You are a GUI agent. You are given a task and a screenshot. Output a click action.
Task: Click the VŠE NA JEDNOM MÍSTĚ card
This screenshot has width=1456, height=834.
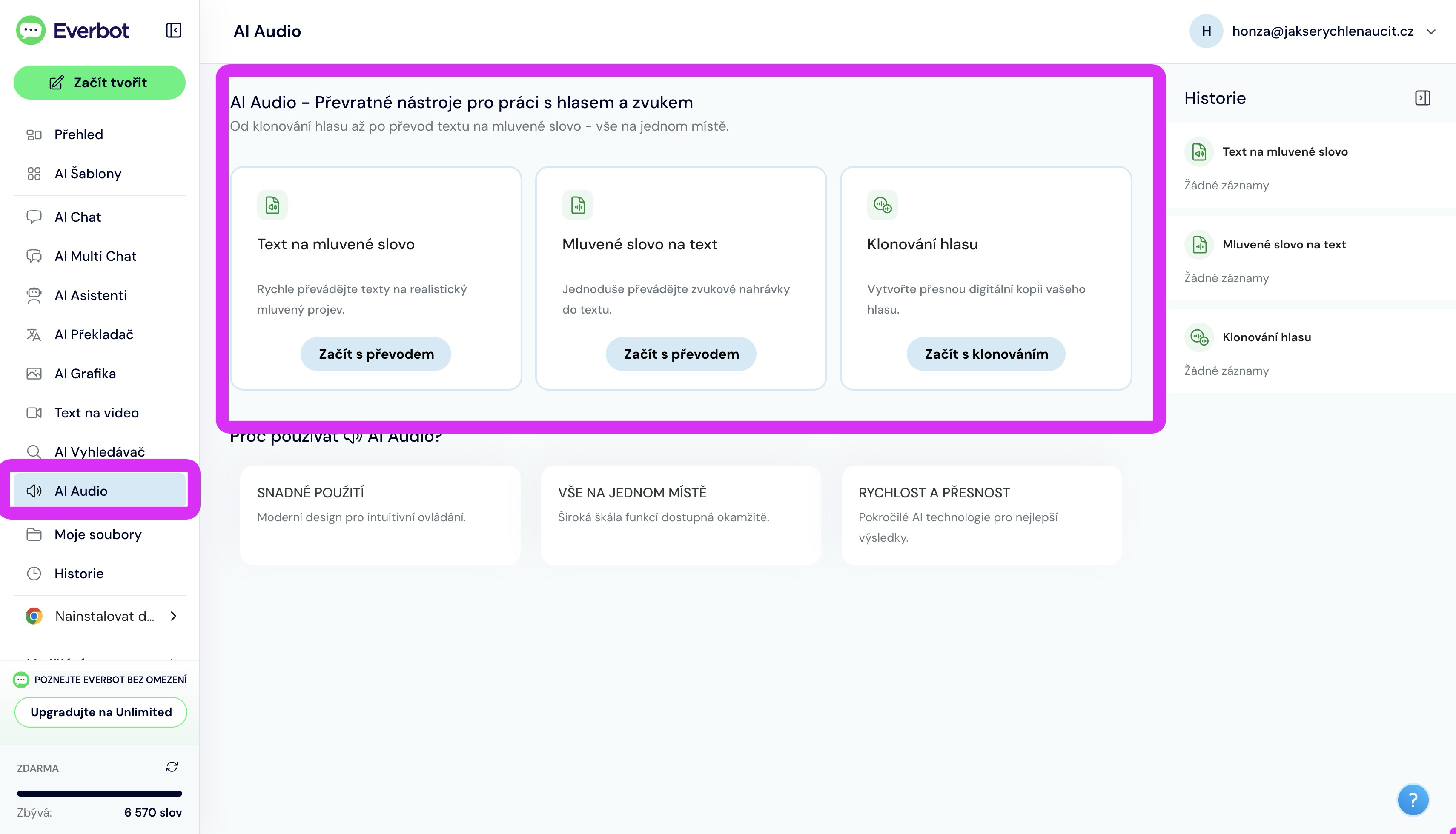pos(681,515)
